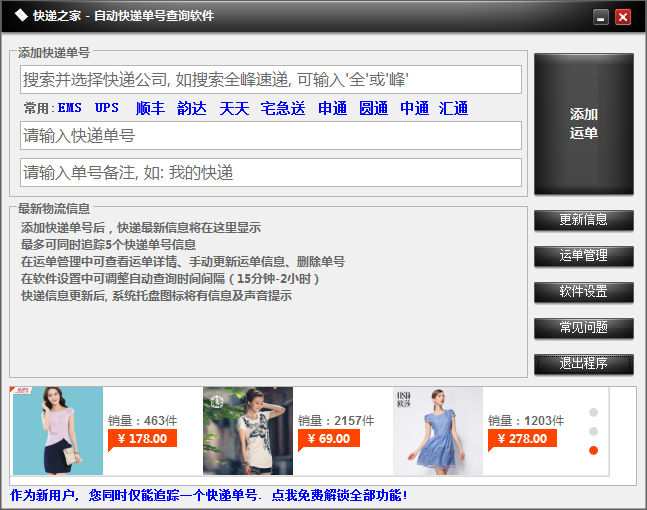Screen dimensions: 647x510
Task: Click line 添加快递单号后，快递最新信息将在这里显示
Action: tap(141, 228)
